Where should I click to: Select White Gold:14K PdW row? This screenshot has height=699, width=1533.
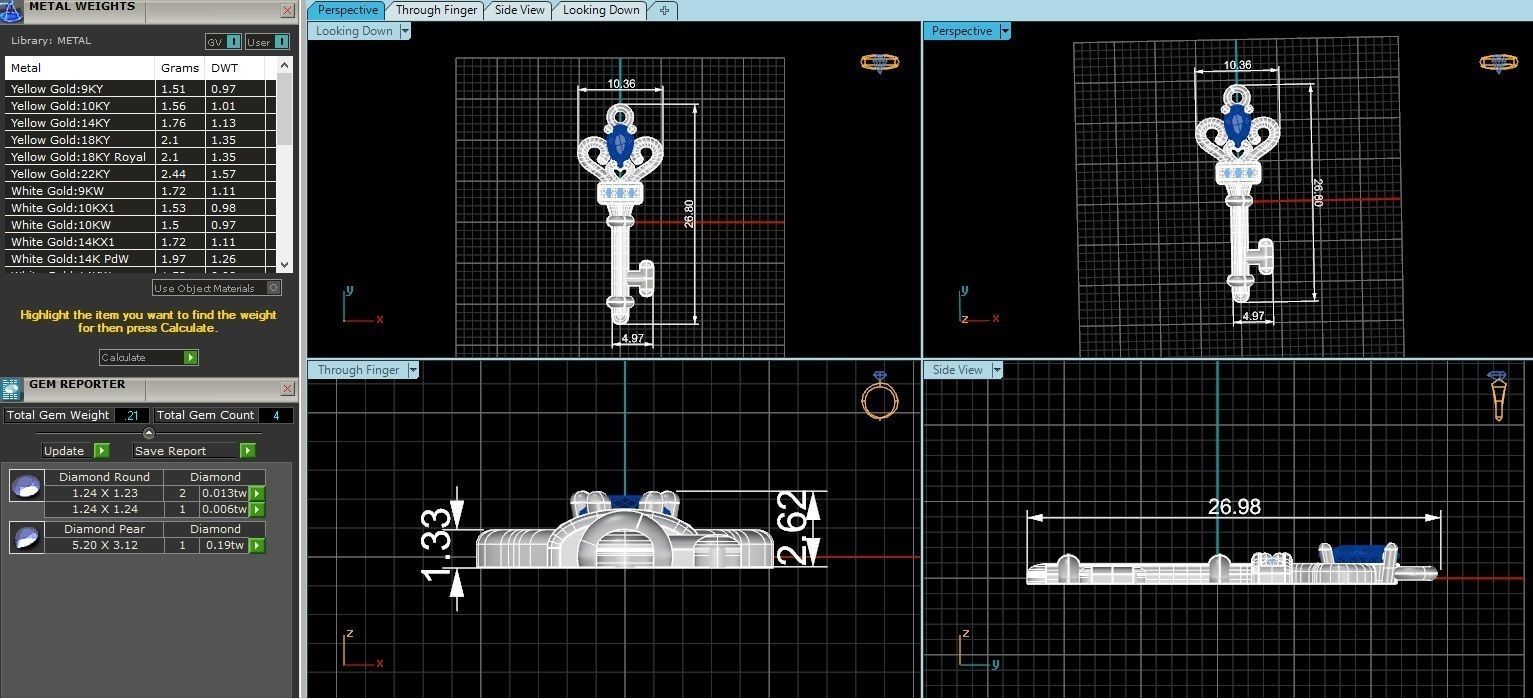click(140, 259)
